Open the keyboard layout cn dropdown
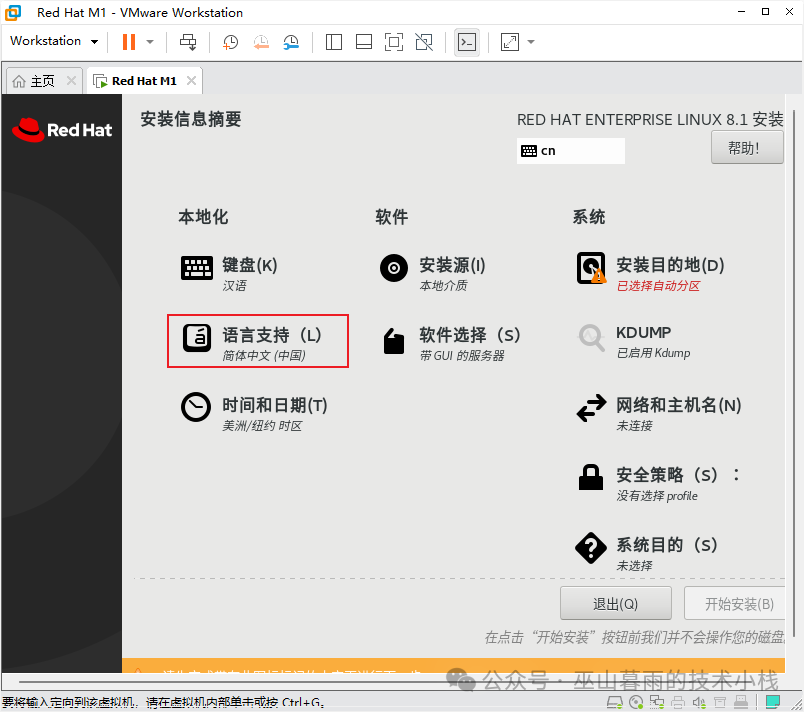This screenshot has height=712, width=804. pyautogui.click(x=570, y=151)
